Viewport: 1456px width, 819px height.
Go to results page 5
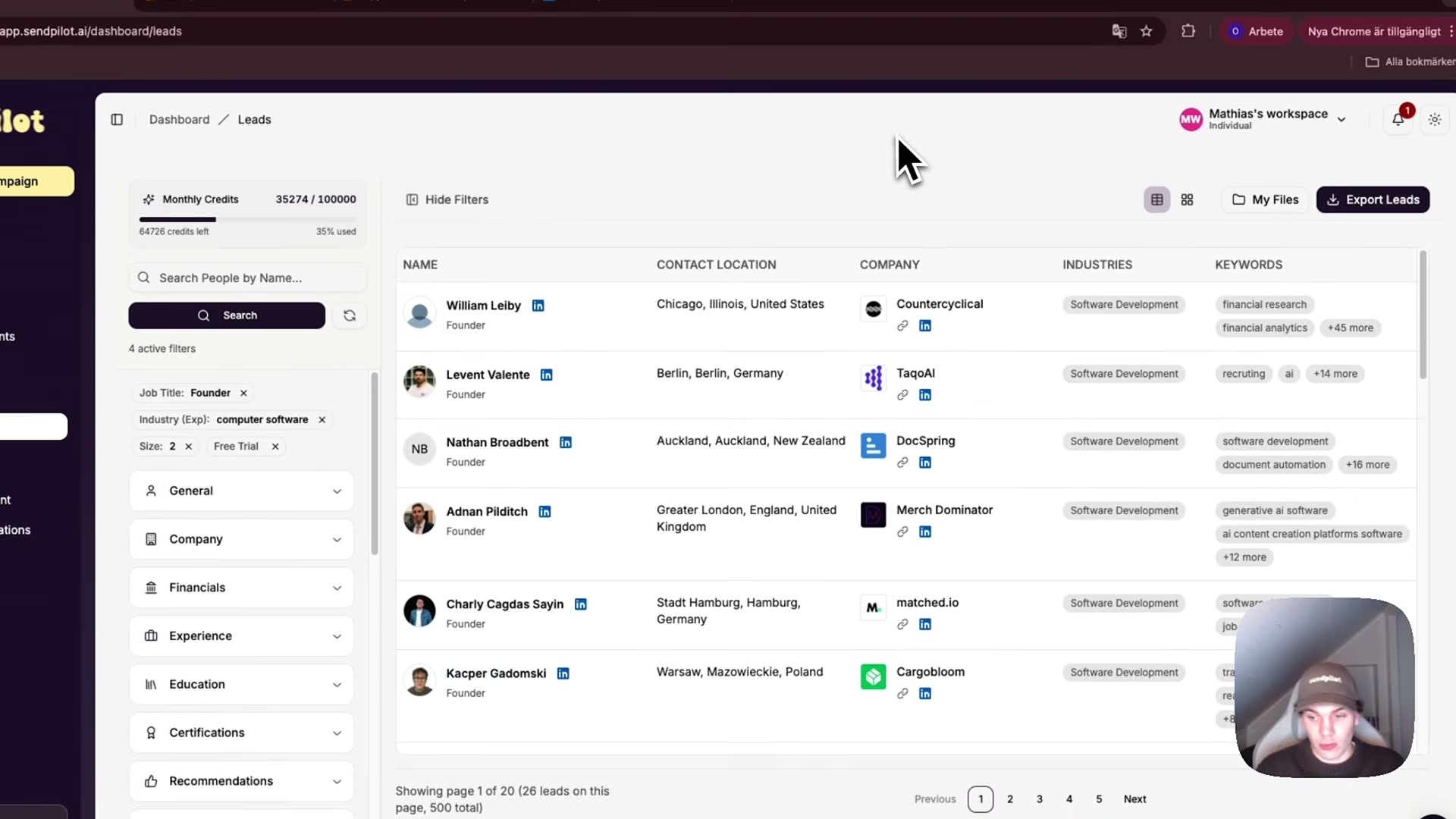pyautogui.click(x=1099, y=799)
